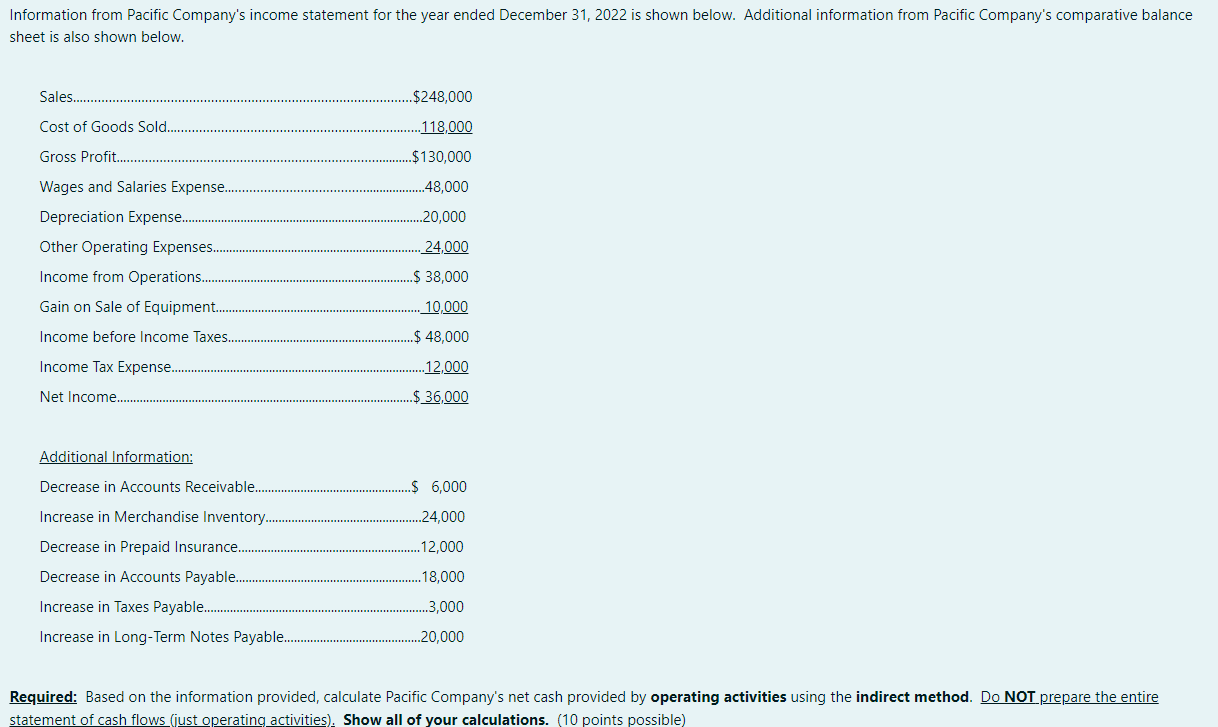Viewport: 1218px width, 727px height.
Task: Select the 118,000 cost value
Action: (446, 127)
